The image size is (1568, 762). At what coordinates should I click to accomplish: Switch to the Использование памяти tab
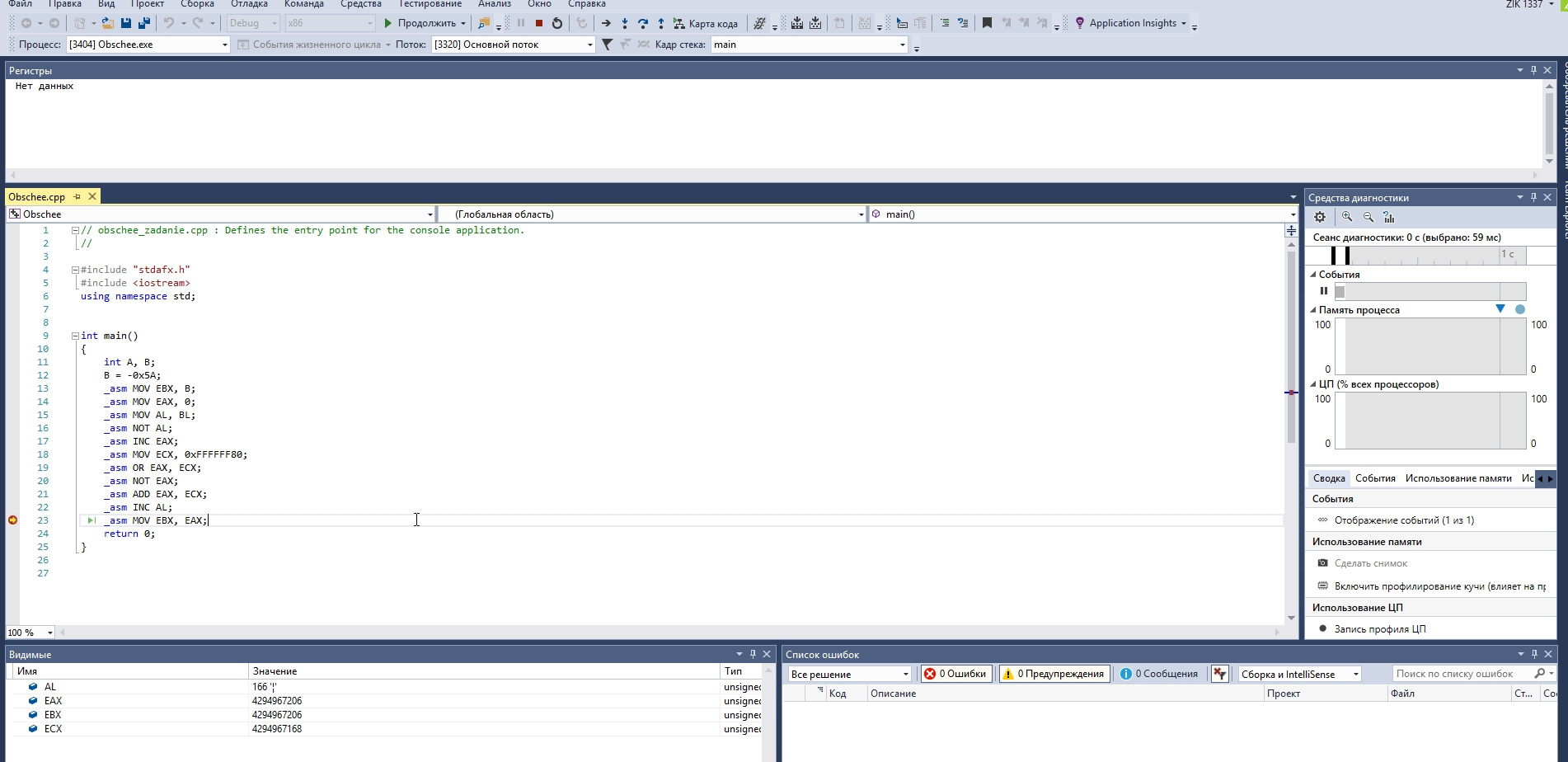coord(1458,478)
